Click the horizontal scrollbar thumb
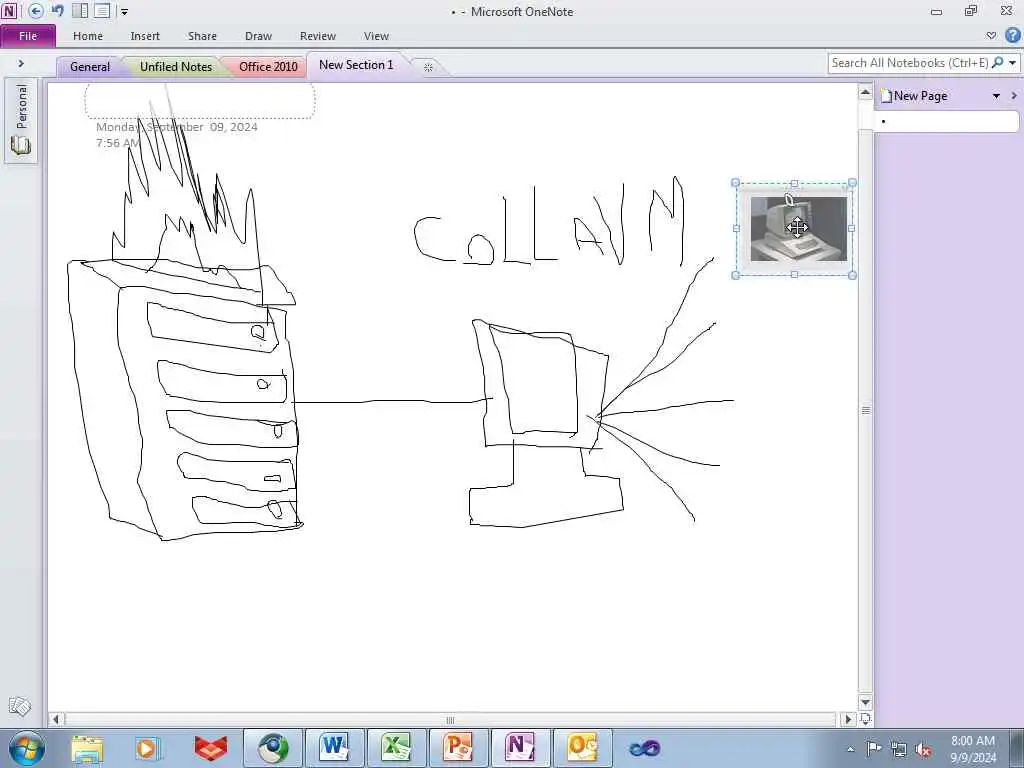 pyautogui.click(x=450, y=720)
